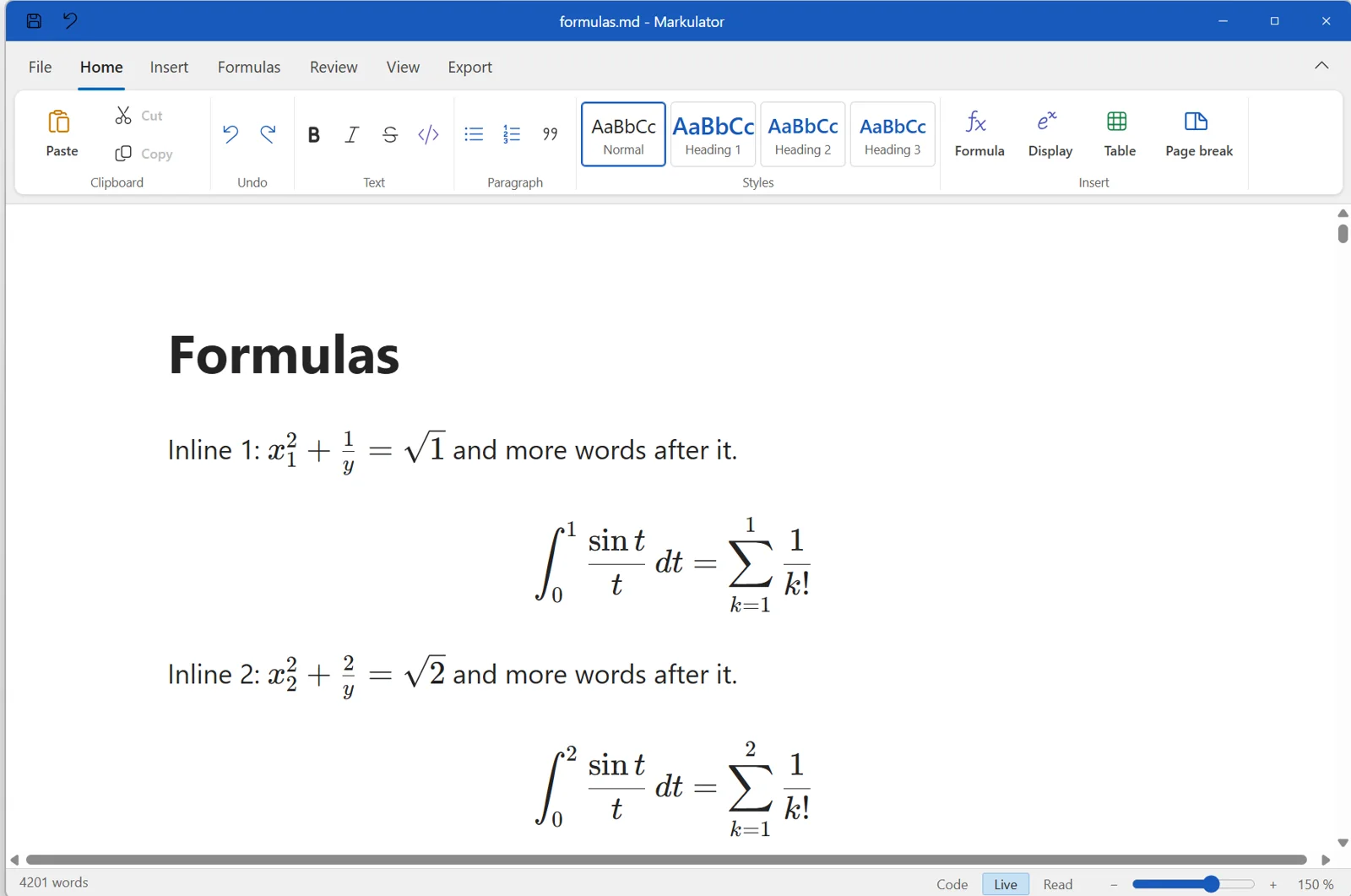Open the View tab
The height and width of the screenshot is (896, 1351).
point(403,67)
